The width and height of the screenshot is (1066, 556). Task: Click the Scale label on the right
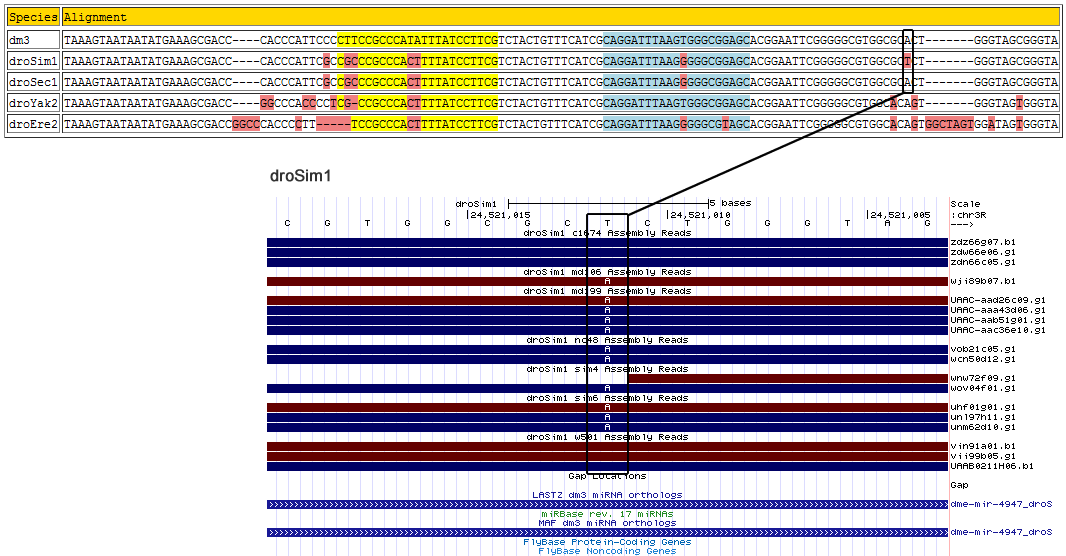(965, 204)
